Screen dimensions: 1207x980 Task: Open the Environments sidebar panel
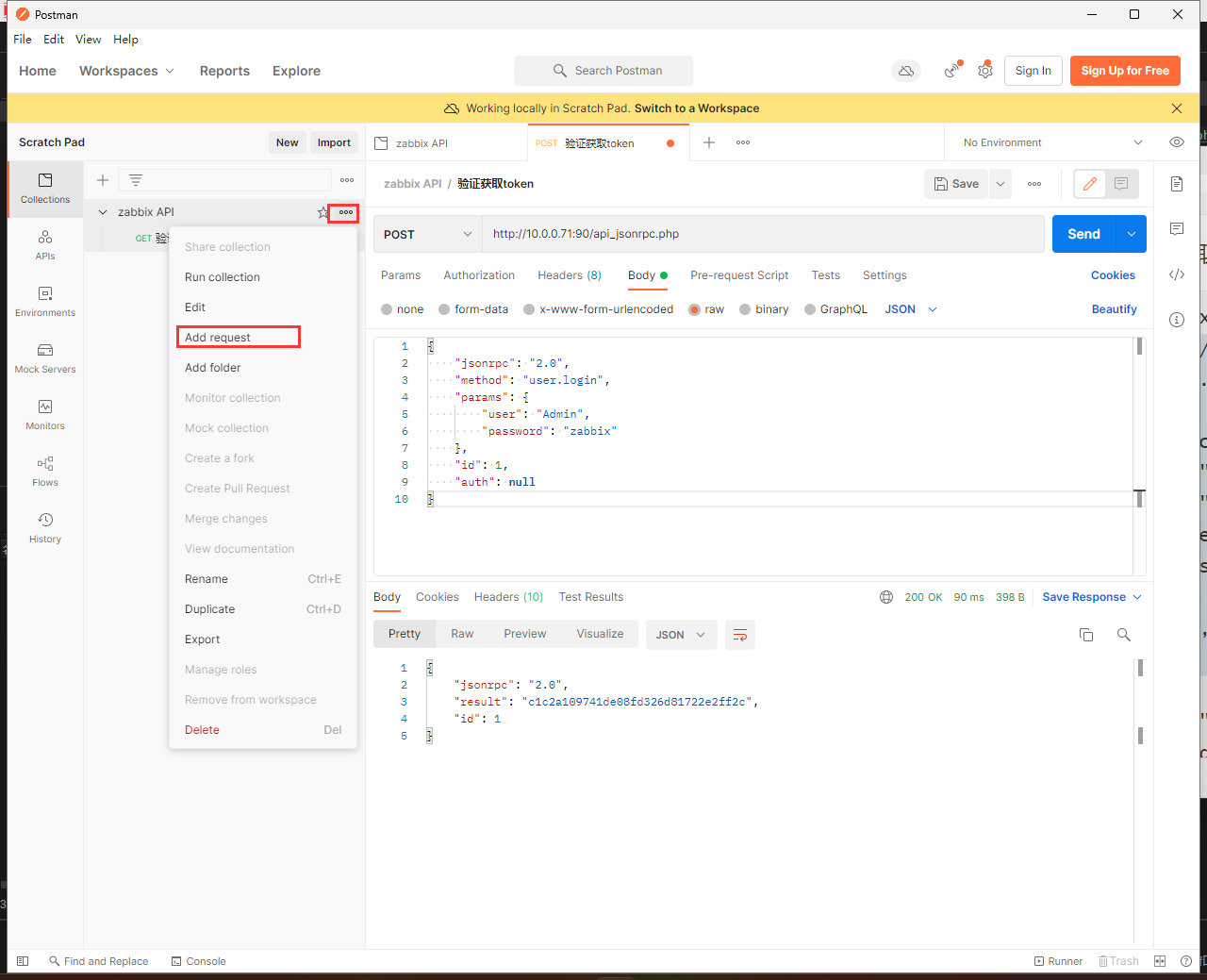point(45,302)
